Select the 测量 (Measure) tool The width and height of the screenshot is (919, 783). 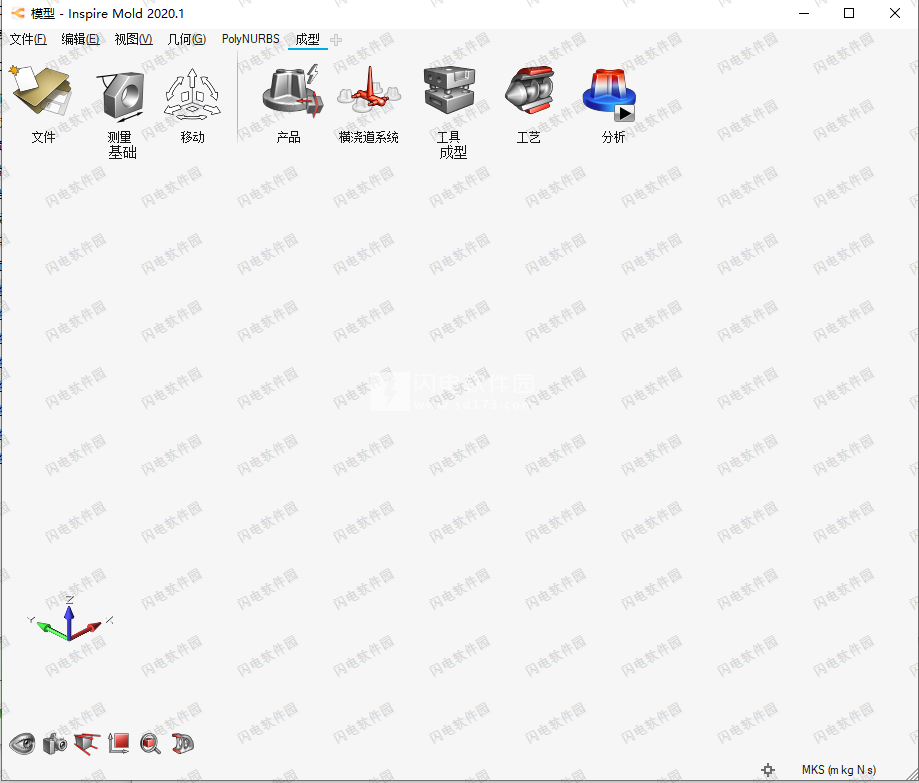point(122,96)
